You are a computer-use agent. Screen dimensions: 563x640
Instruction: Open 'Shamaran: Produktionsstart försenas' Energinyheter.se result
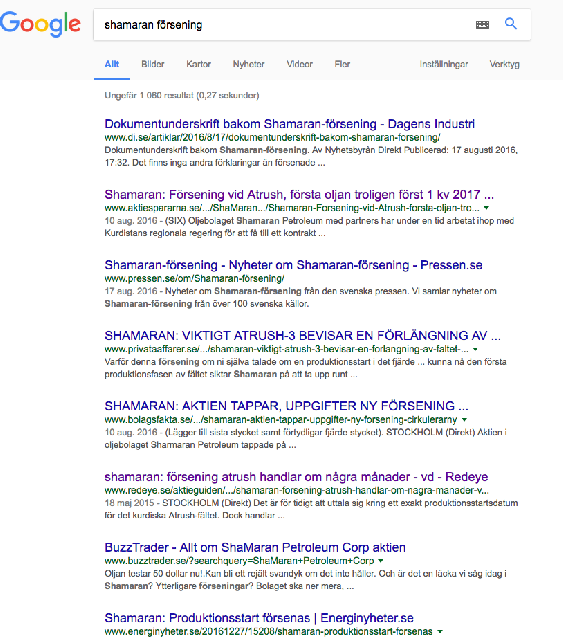point(259,618)
